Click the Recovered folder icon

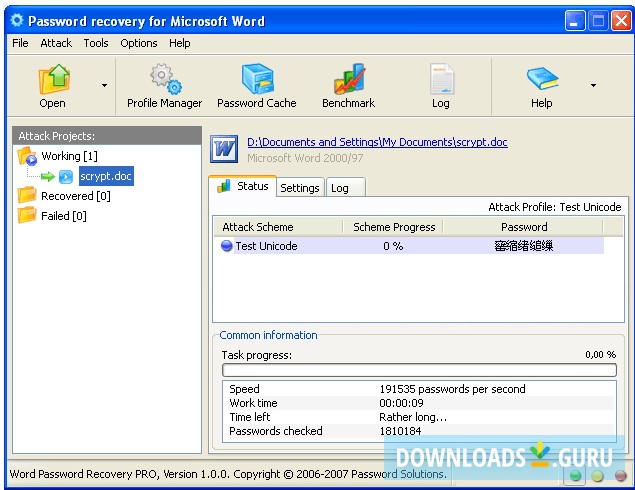pos(27,195)
